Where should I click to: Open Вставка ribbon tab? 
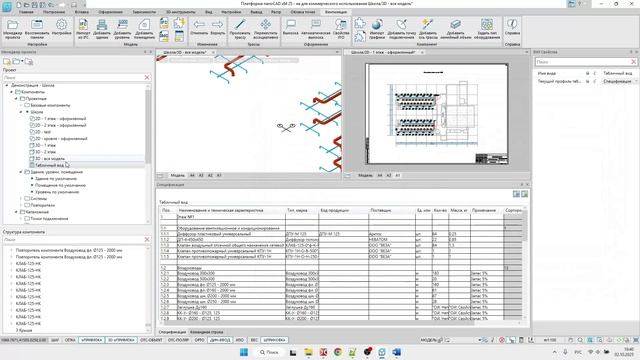tap(82, 12)
